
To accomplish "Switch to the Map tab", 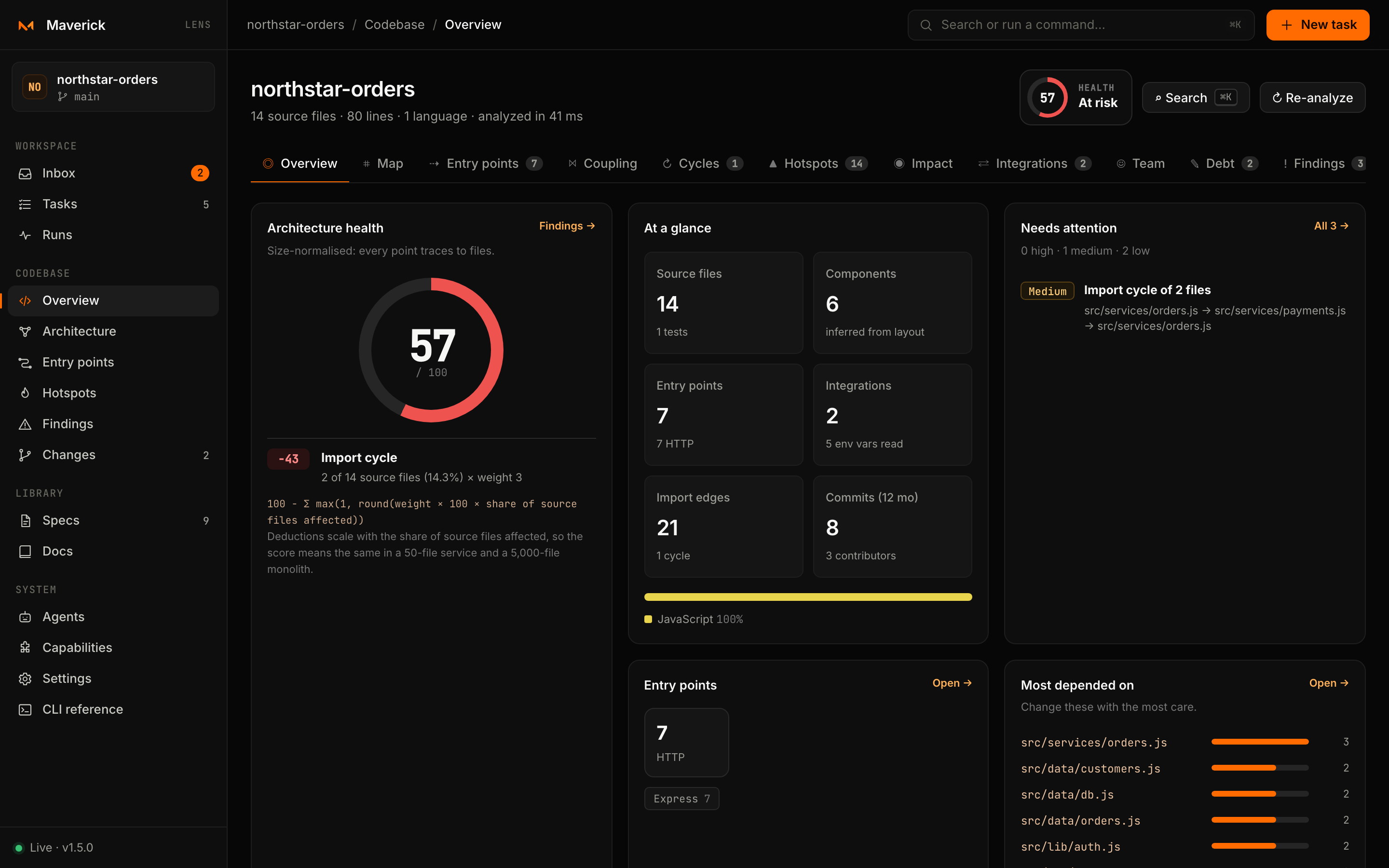I will pos(383,163).
